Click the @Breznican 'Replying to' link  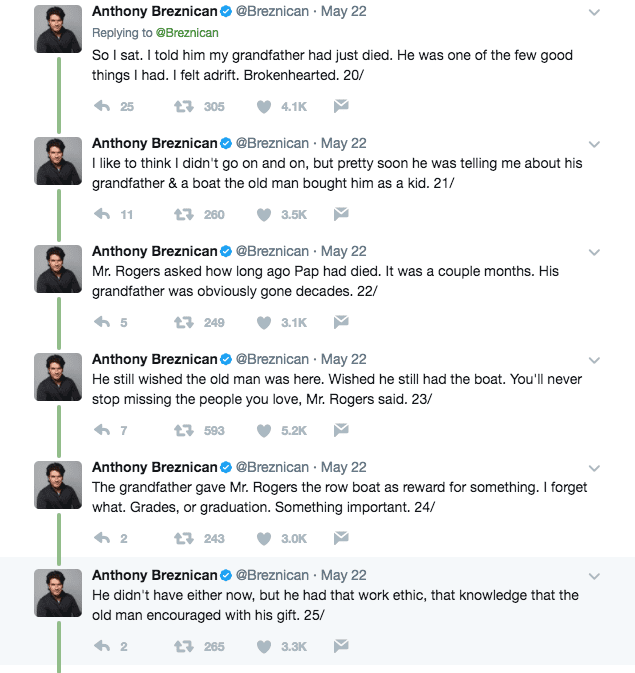pos(187,33)
